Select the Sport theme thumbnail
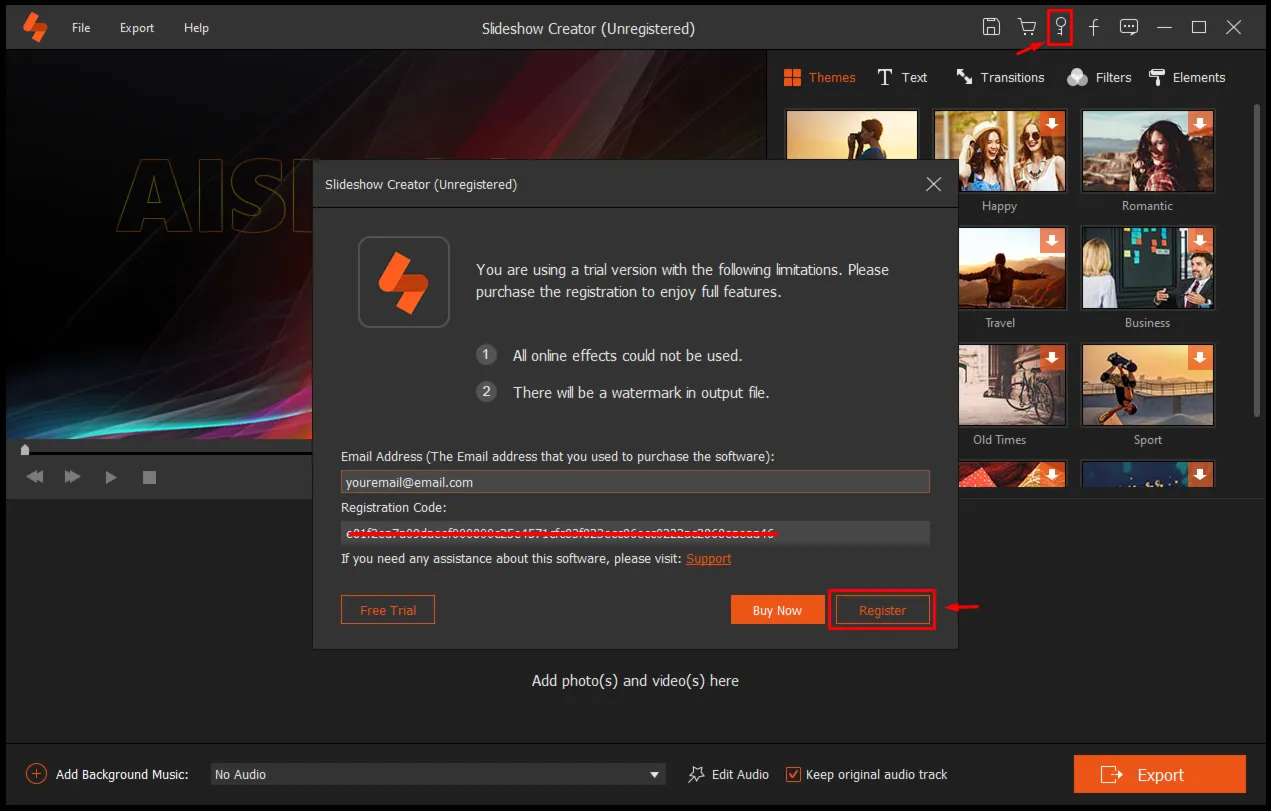Image resolution: width=1271 pixels, height=811 pixels. (x=1147, y=385)
